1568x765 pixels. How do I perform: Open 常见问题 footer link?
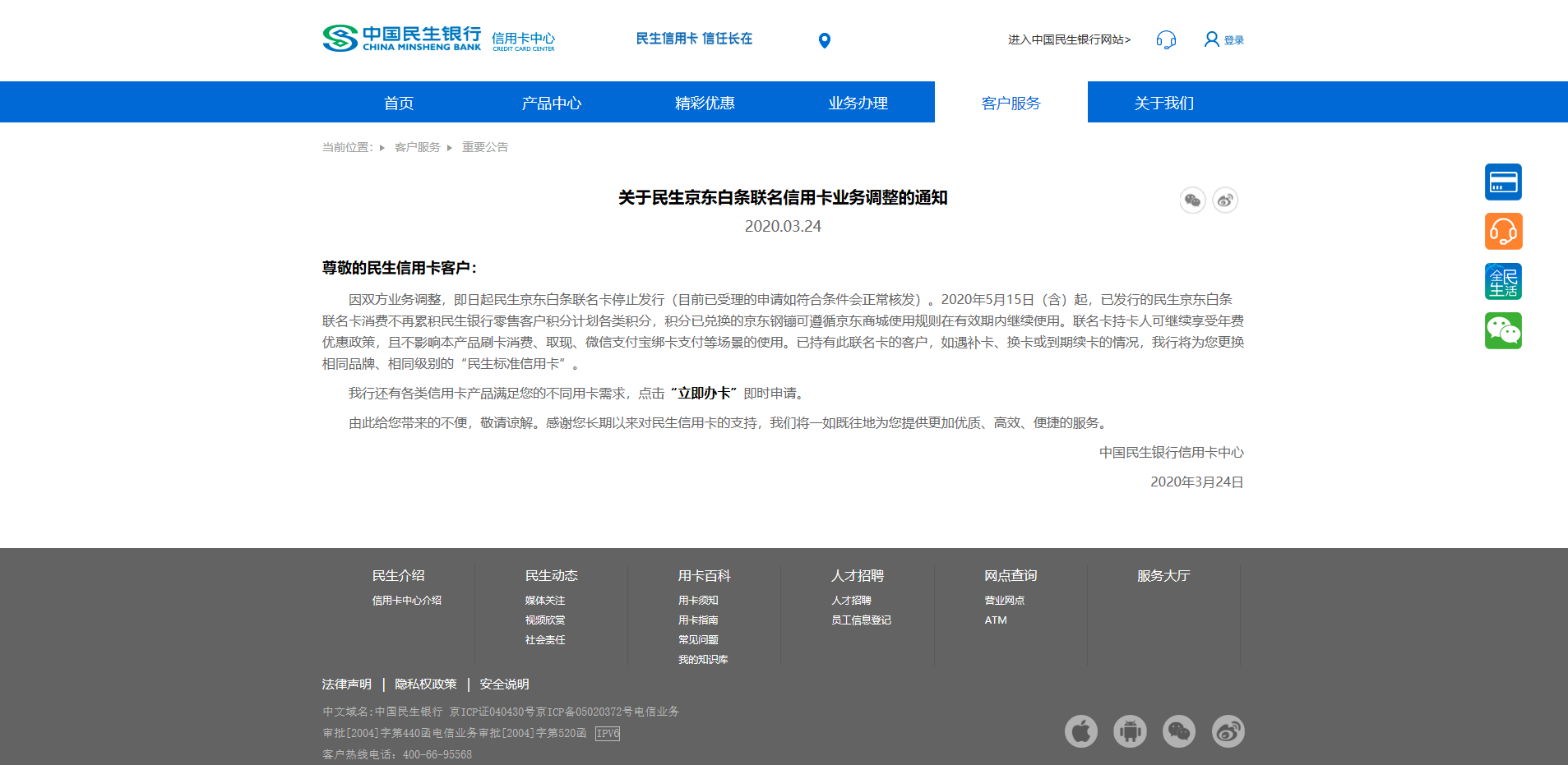pyautogui.click(x=698, y=639)
